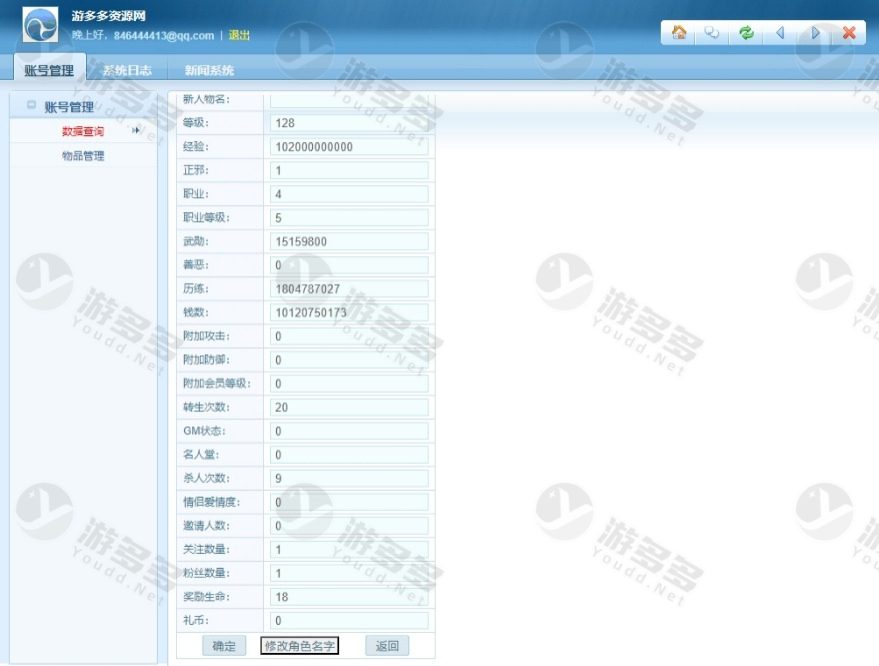Go back using the left arrow icon
Screen dimensions: 879x666
[780, 33]
